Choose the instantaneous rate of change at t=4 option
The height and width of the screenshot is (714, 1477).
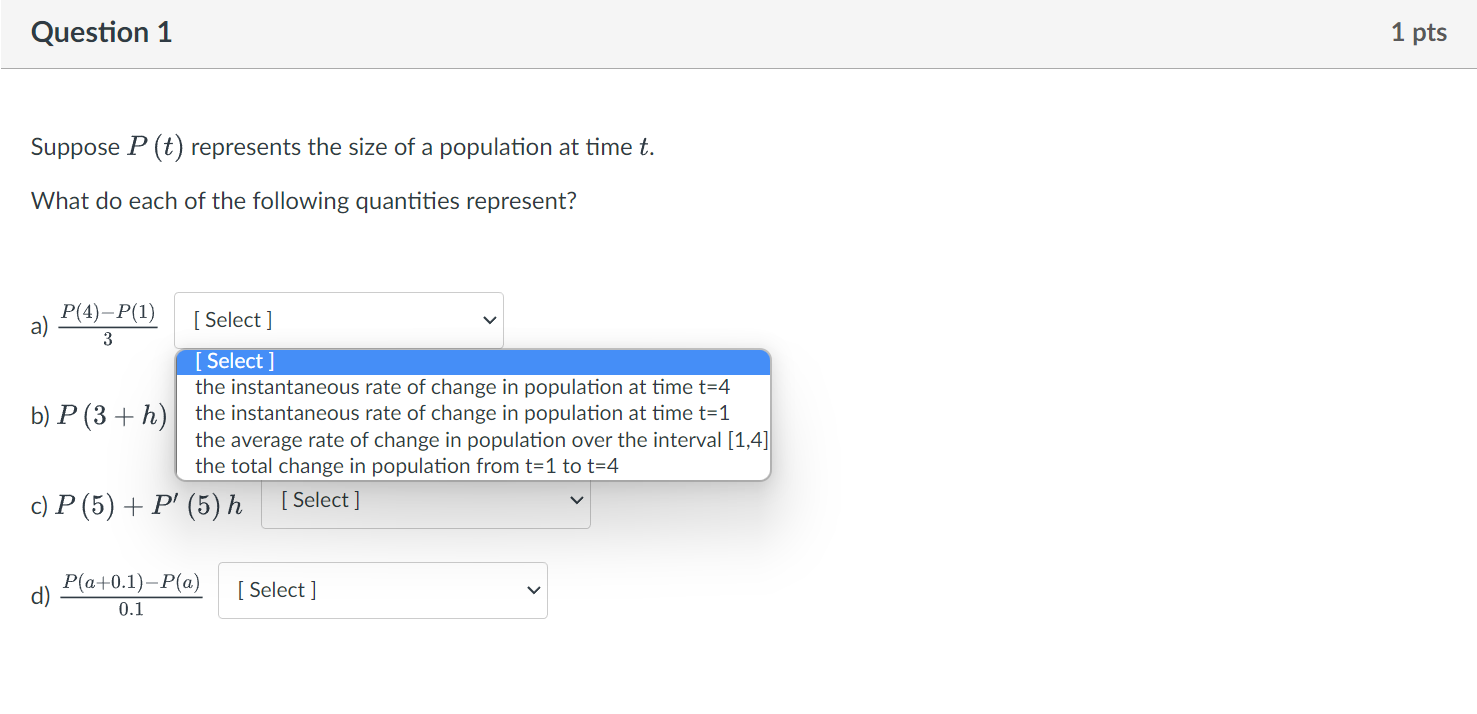point(462,387)
